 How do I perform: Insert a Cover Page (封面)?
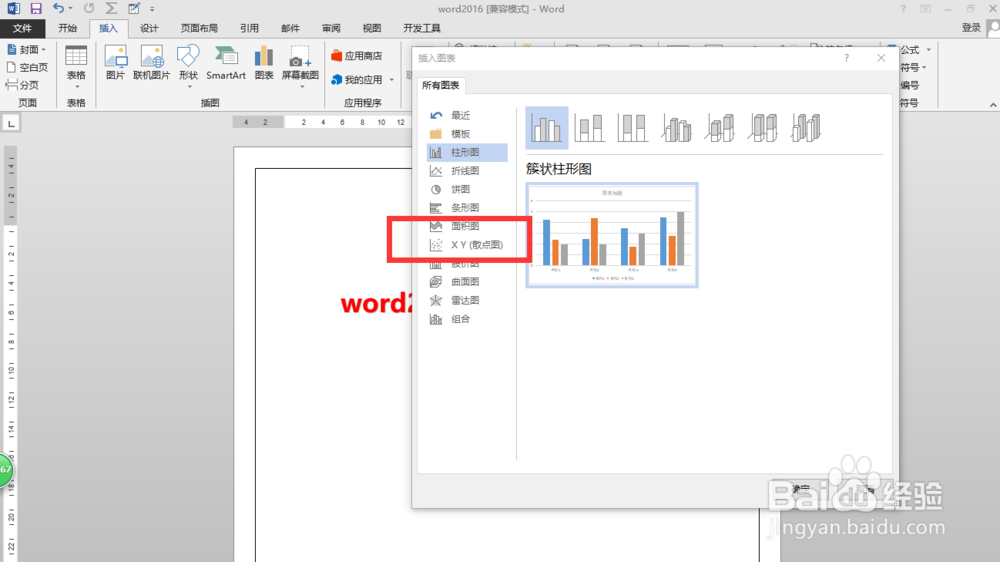(x=23, y=50)
